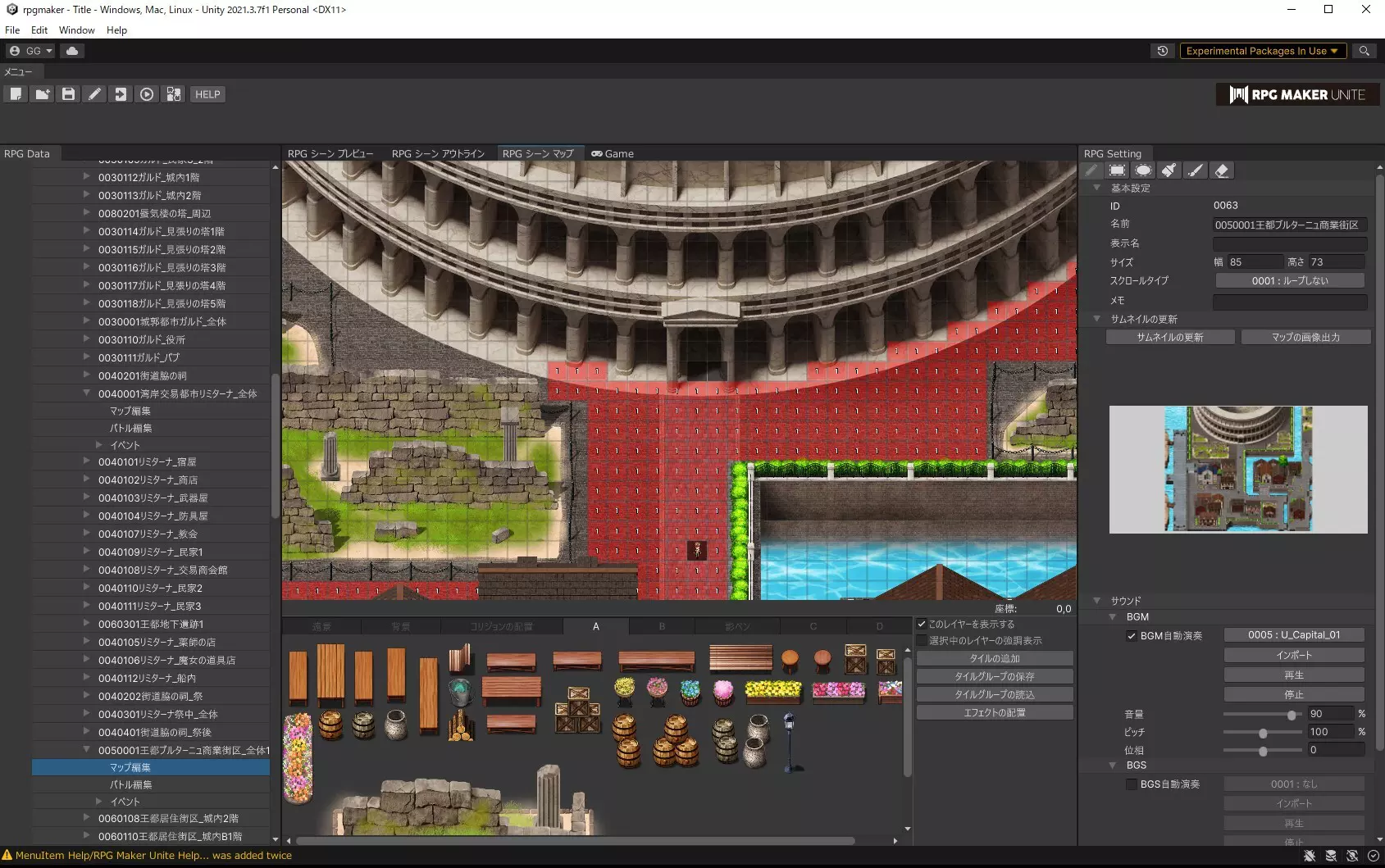
Task: Select the eraser tool
Action: pyautogui.click(x=1222, y=170)
